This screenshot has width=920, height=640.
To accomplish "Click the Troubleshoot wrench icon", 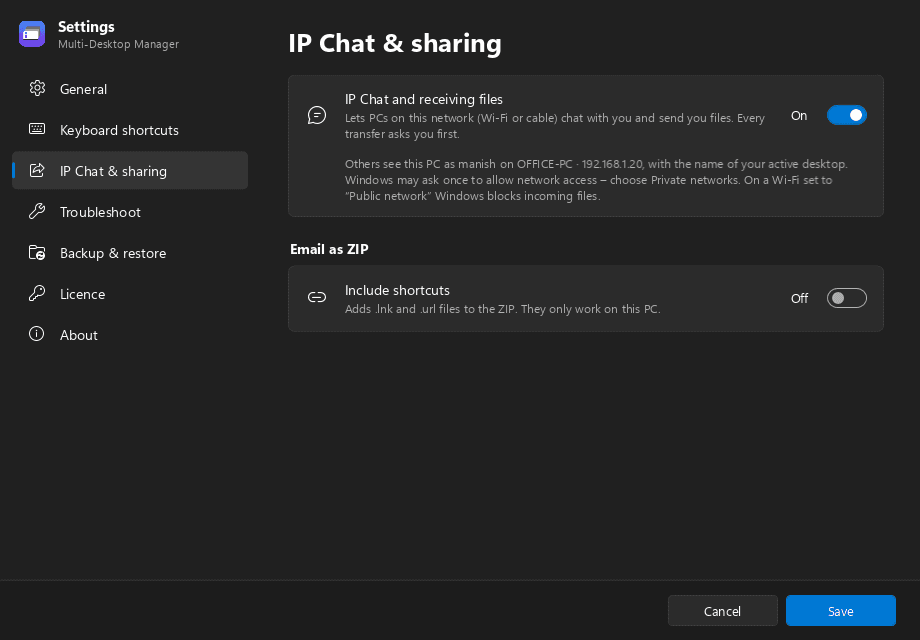I will 37,211.
